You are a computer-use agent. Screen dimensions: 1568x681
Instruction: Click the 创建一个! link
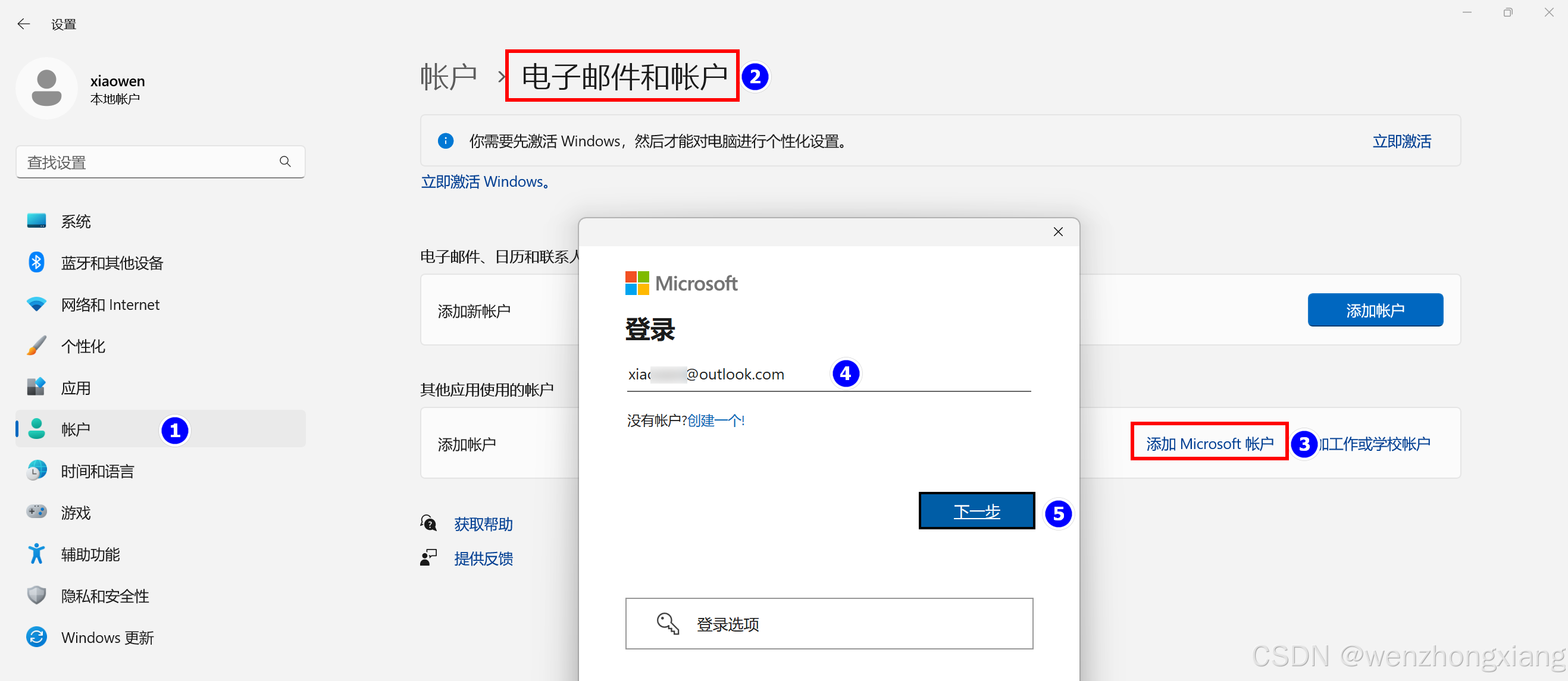(715, 420)
